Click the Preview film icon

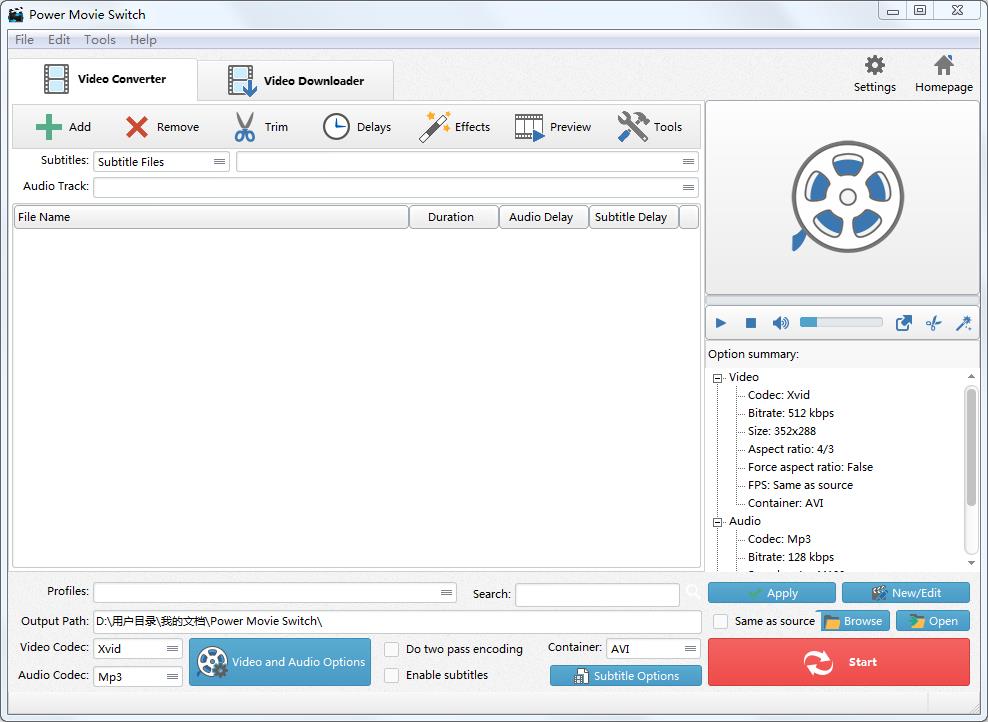tap(529, 127)
